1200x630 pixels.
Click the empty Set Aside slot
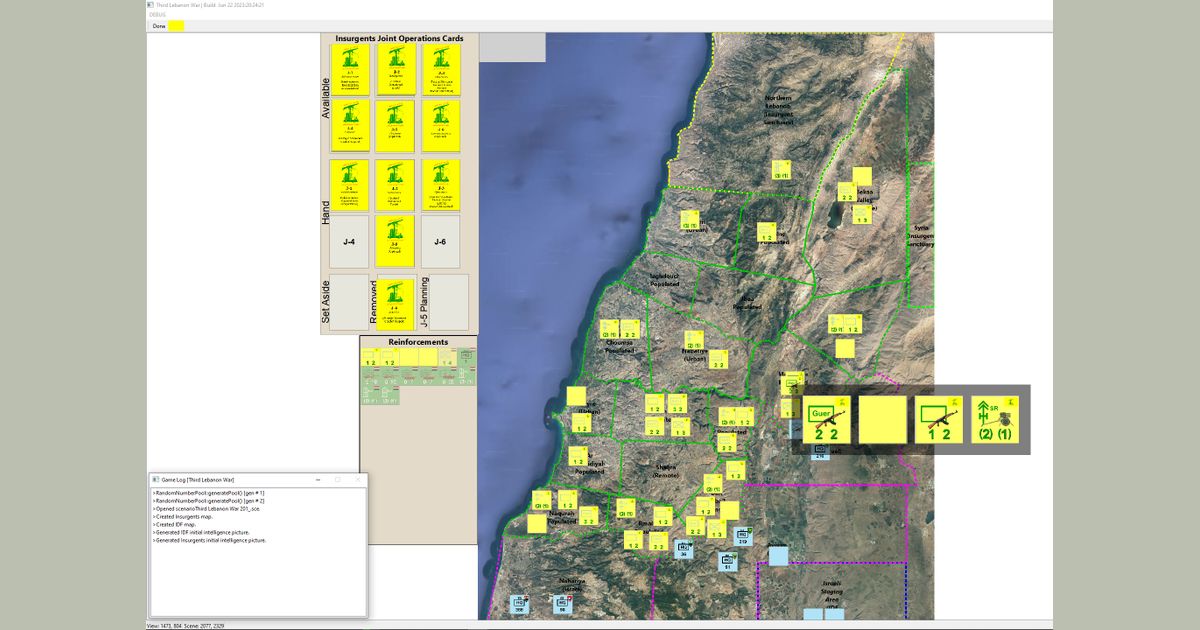[349, 302]
